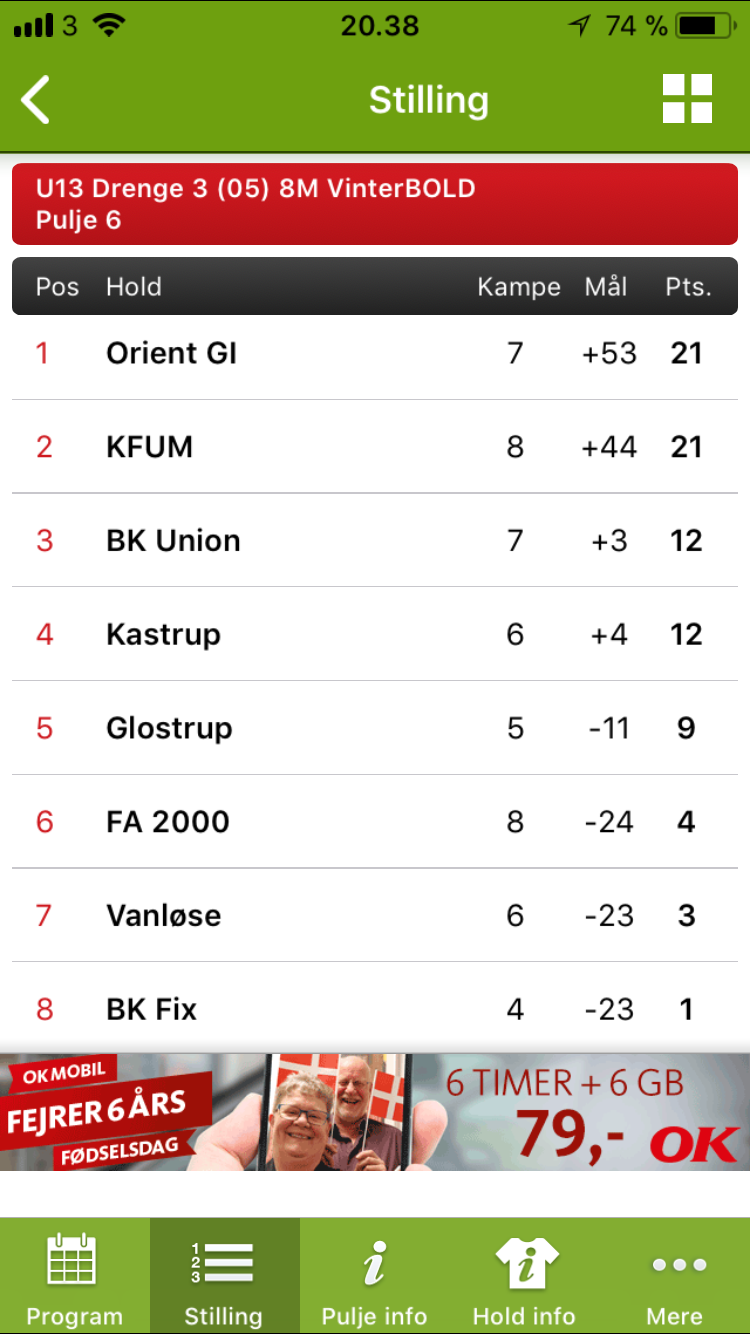Tap the battery status icon
This screenshot has width=750, height=1334.
click(x=709, y=26)
